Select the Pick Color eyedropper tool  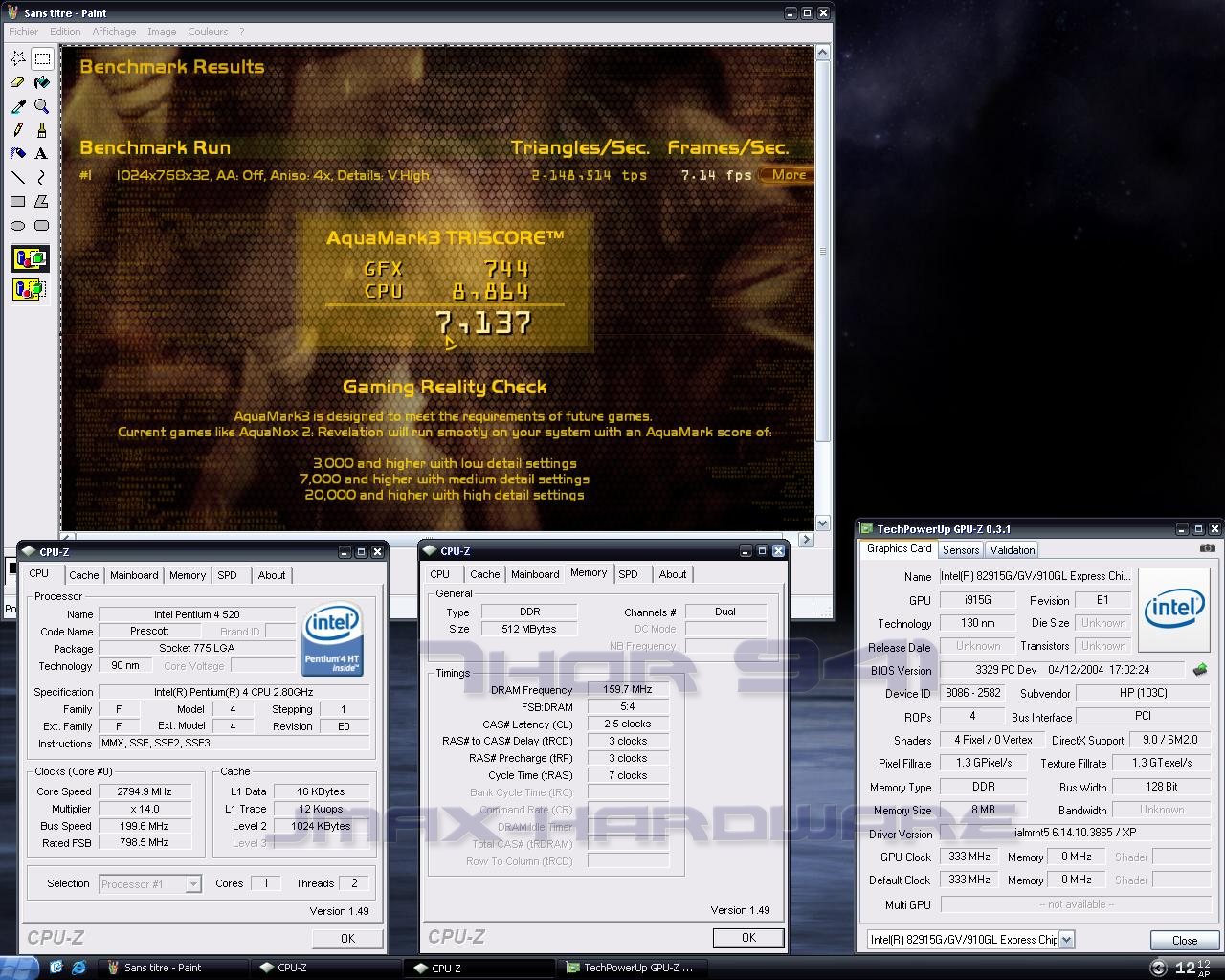[x=17, y=106]
